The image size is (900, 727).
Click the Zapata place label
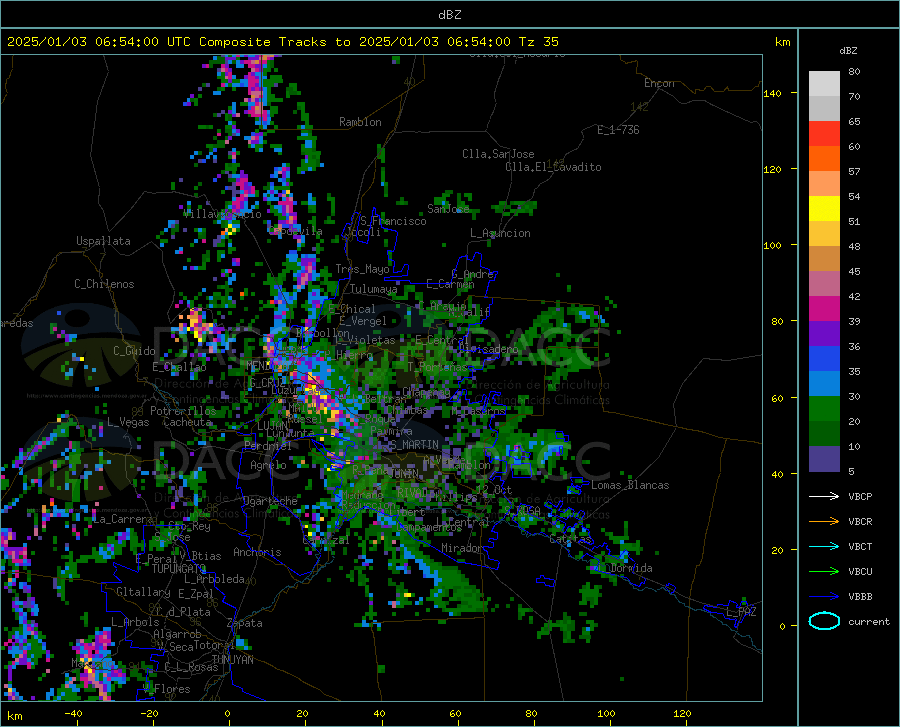245,623
